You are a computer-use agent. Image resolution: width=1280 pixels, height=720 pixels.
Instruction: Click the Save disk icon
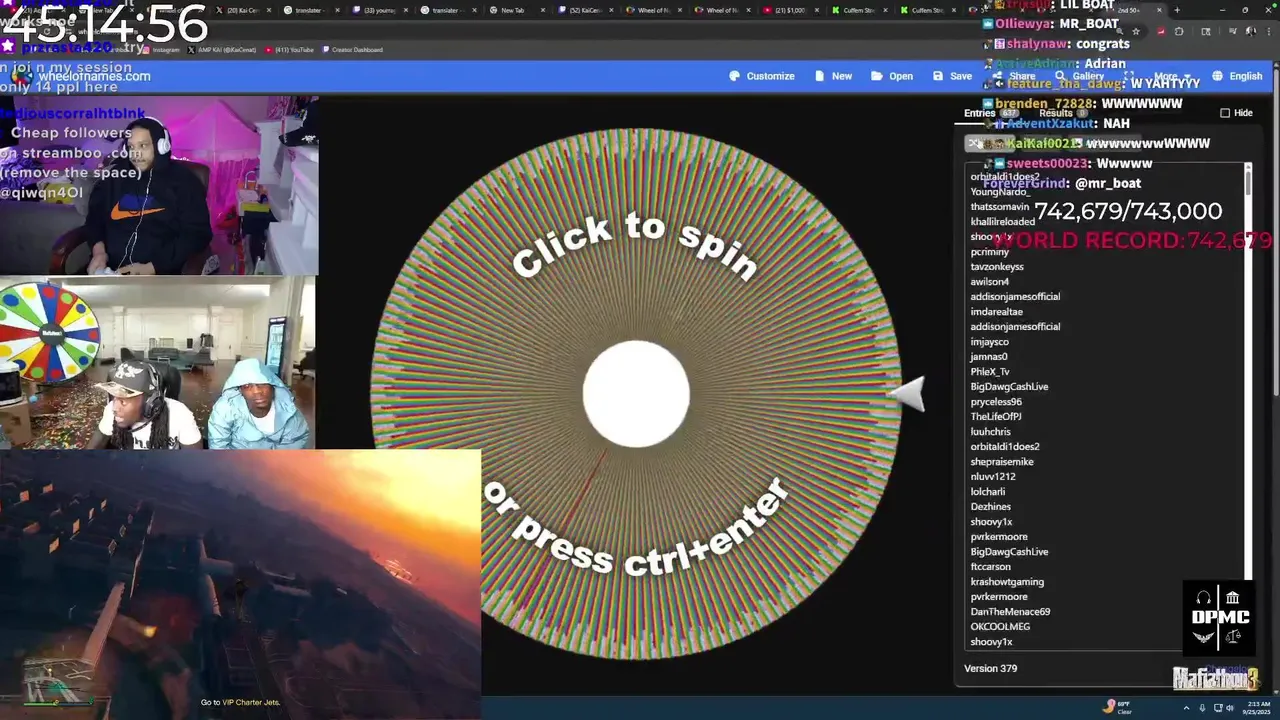tap(938, 76)
